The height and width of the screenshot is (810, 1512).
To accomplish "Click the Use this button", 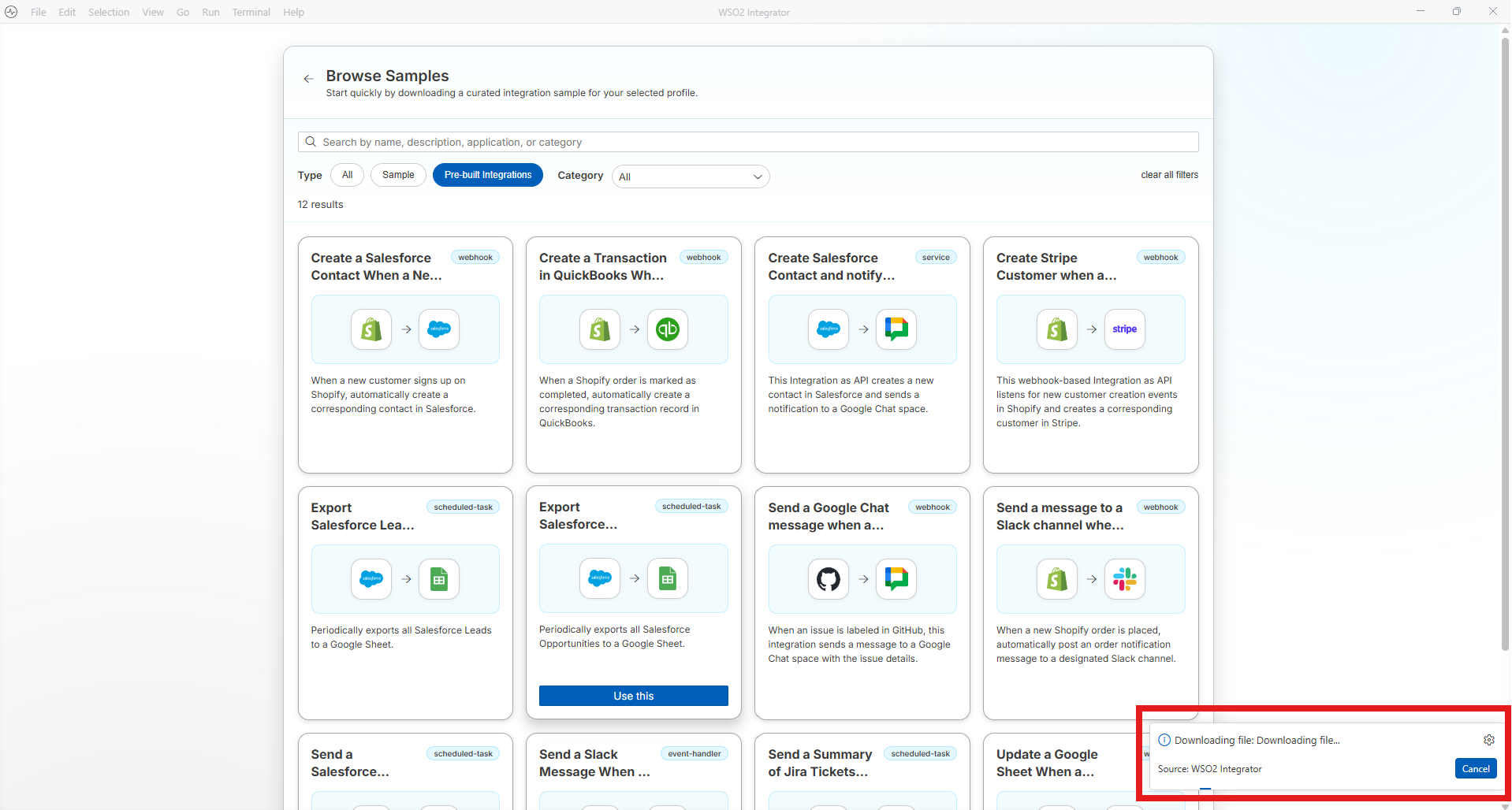I will (634, 696).
